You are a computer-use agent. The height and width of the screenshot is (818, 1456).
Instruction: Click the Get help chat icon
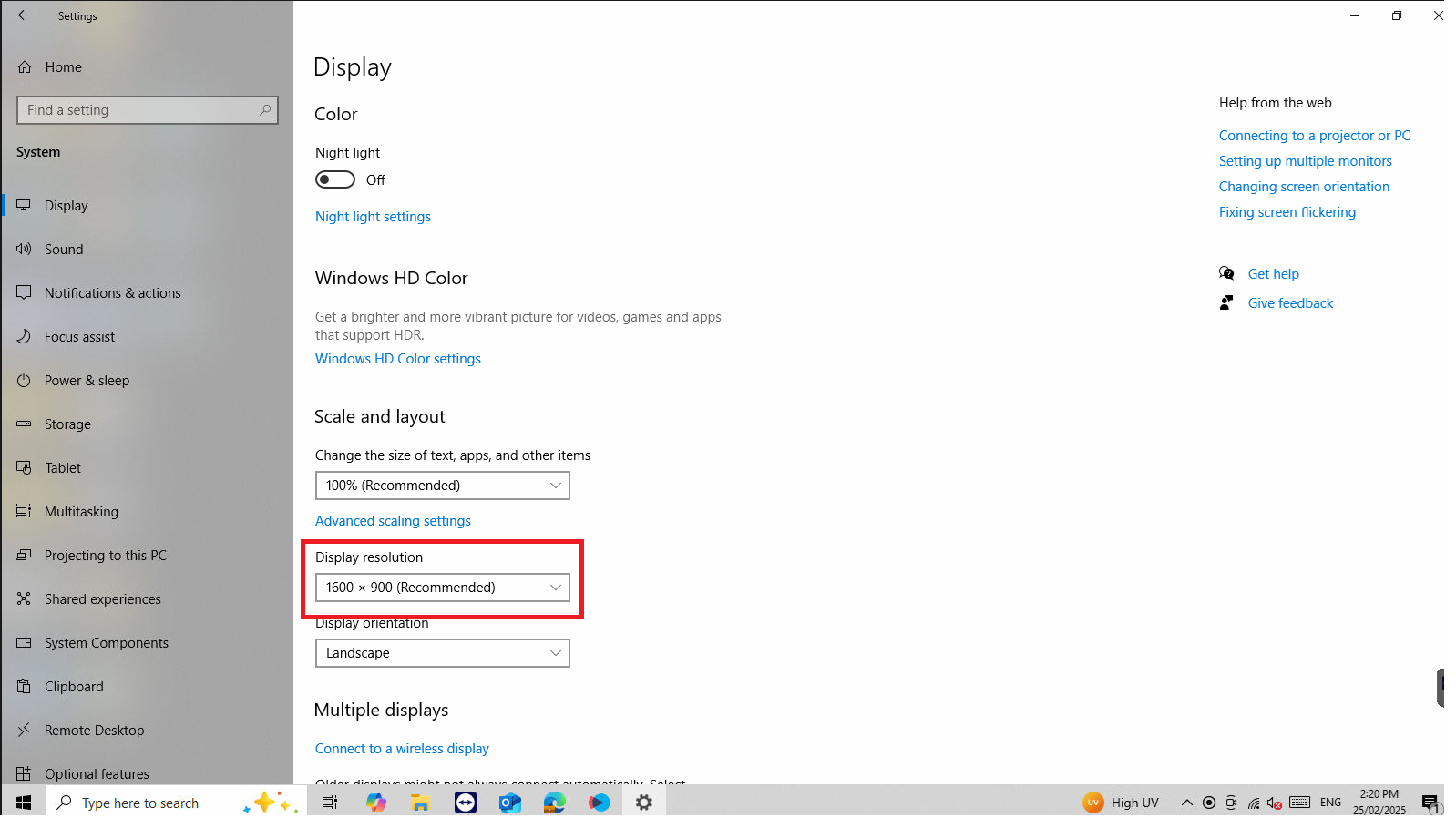1226,273
